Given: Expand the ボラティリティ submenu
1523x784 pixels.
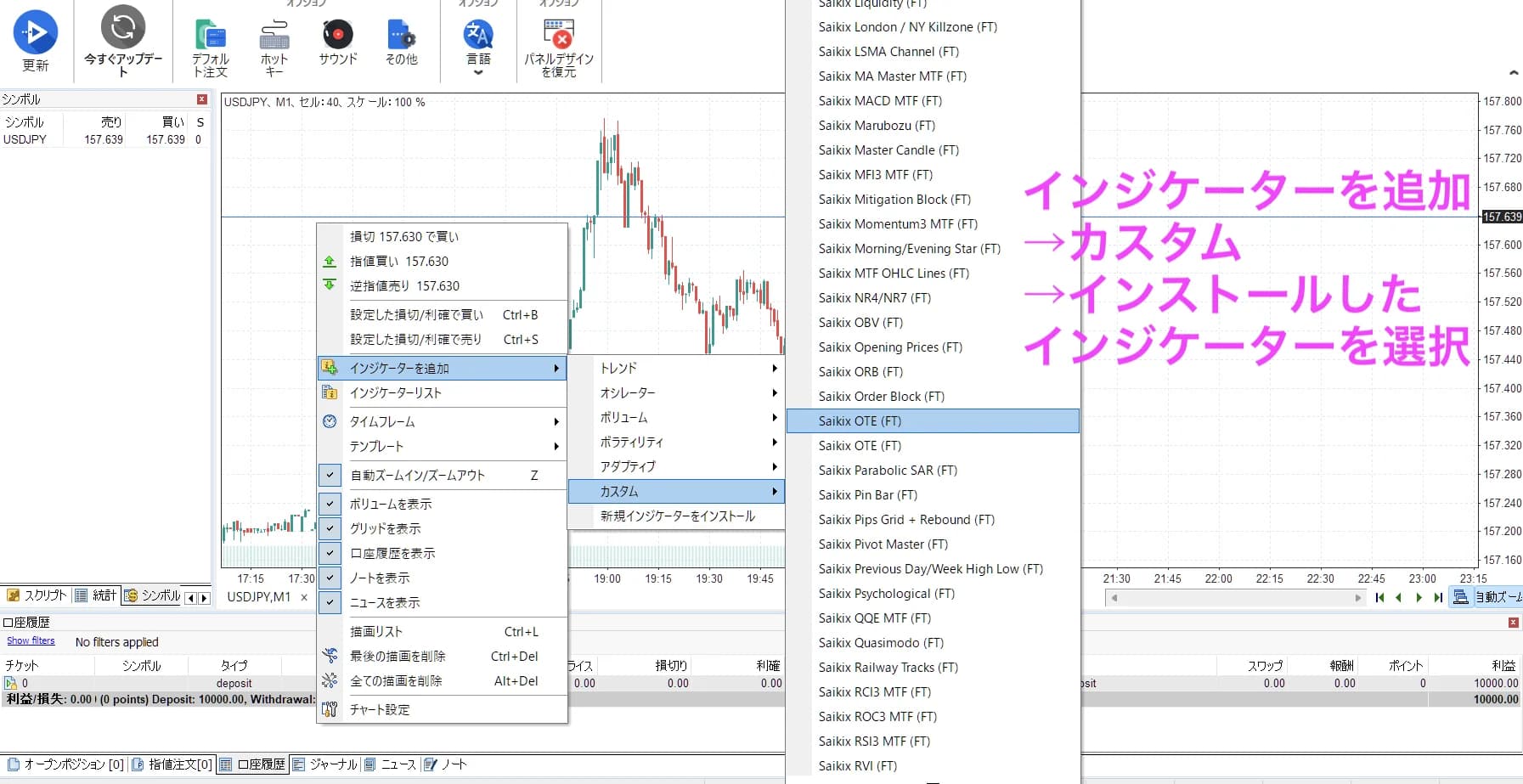Looking at the screenshot, I should coord(676,442).
